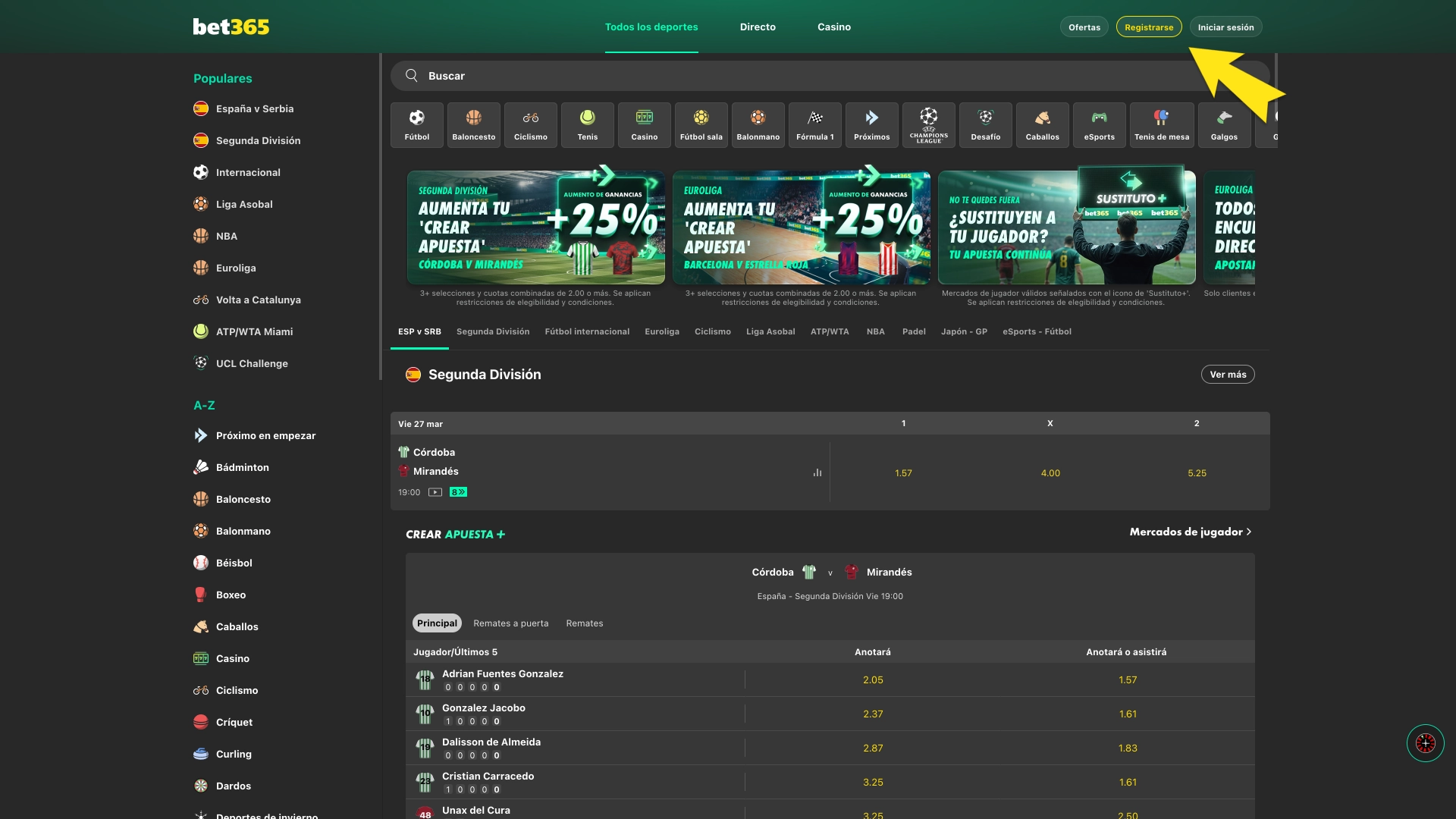Screen dimensions: 1456x819
Task: Select Córdoba win odds 1.57
Action: coord(903,472)
